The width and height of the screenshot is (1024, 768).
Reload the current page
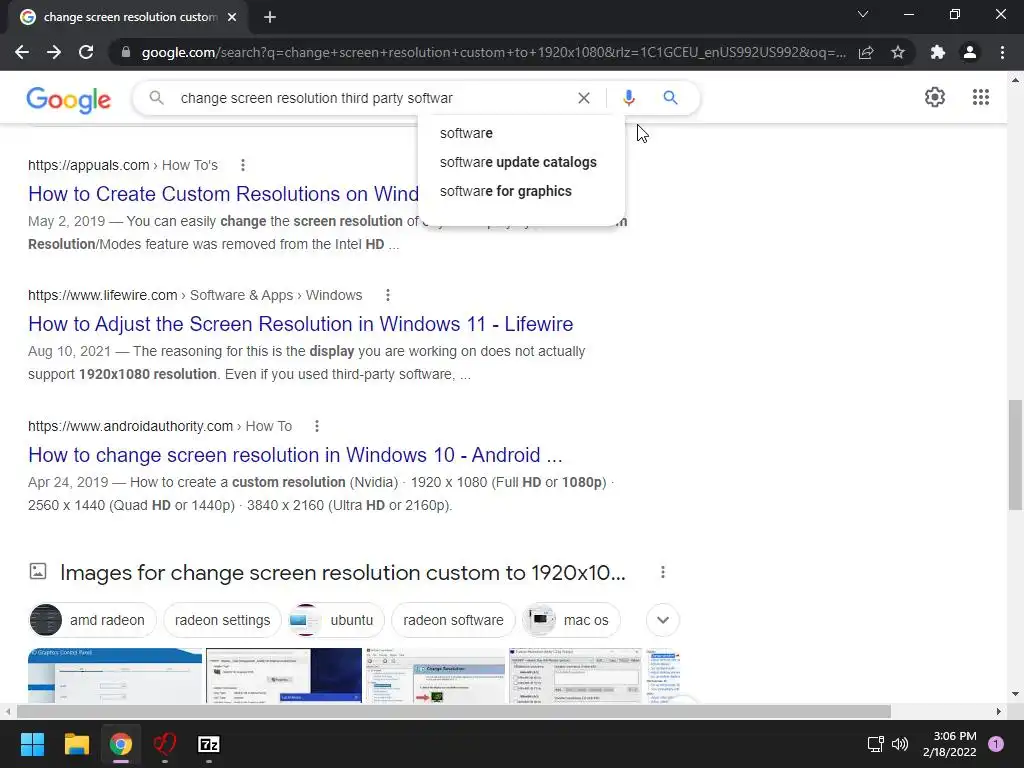(x=86, y=52)
